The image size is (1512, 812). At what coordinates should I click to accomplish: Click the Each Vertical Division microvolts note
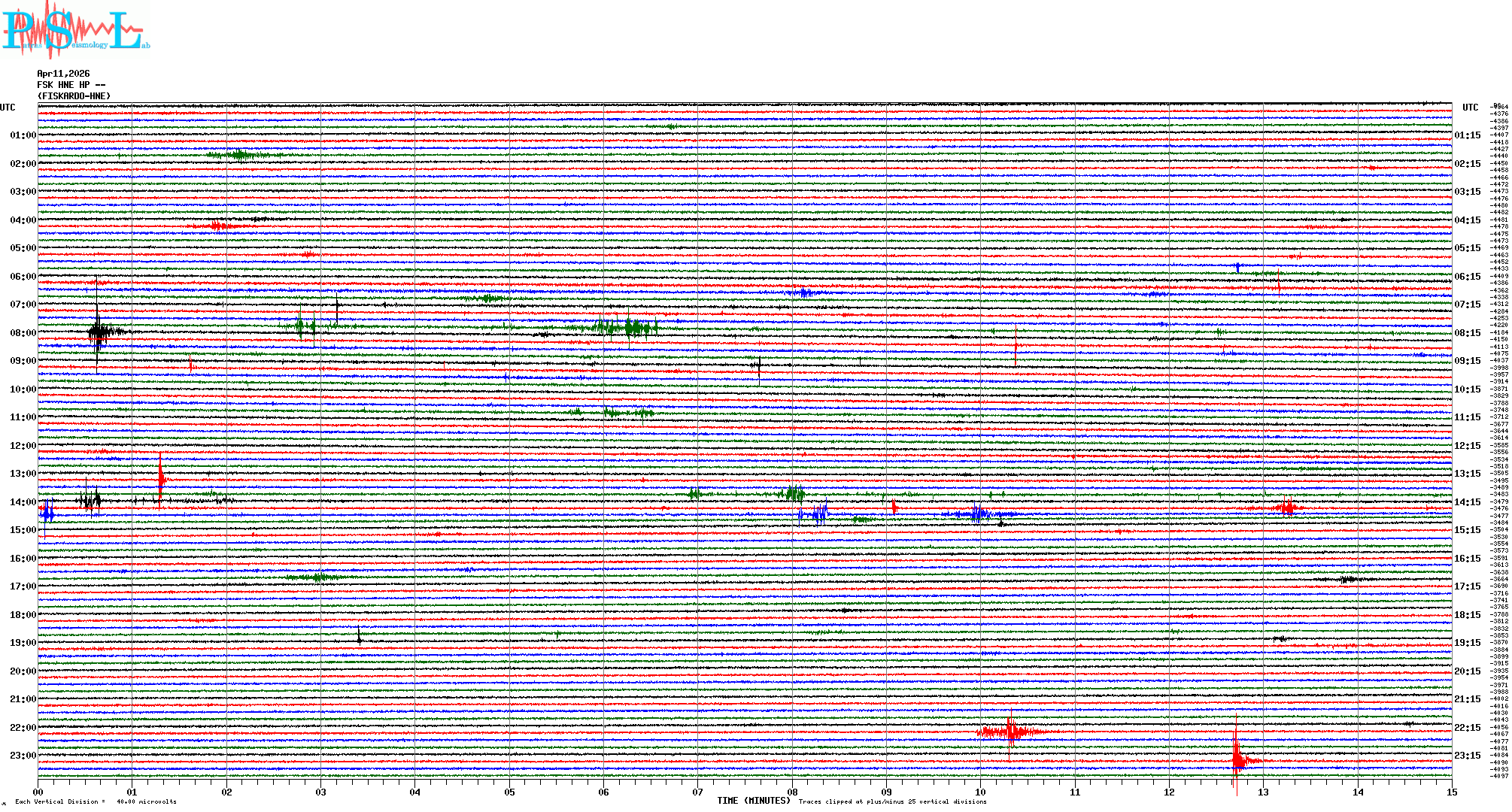pyautogui.click(x=96, y=801)
